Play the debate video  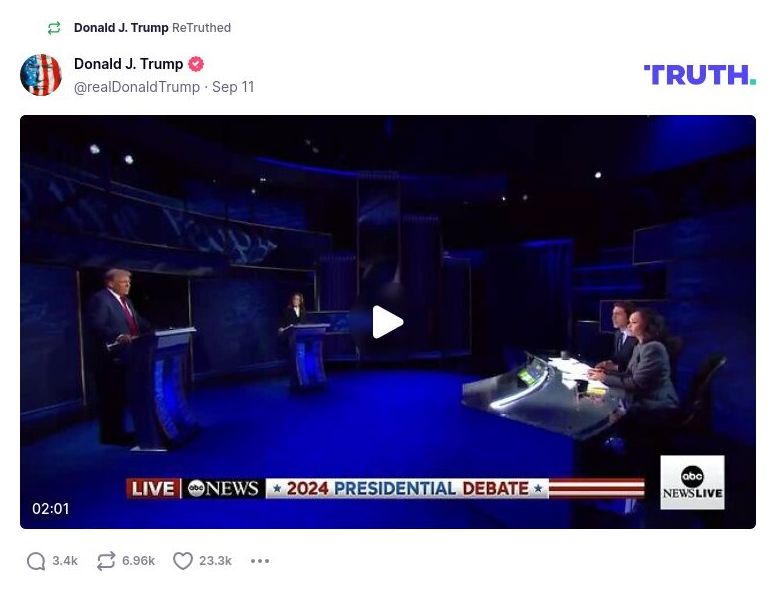click(x=388, y=322)
